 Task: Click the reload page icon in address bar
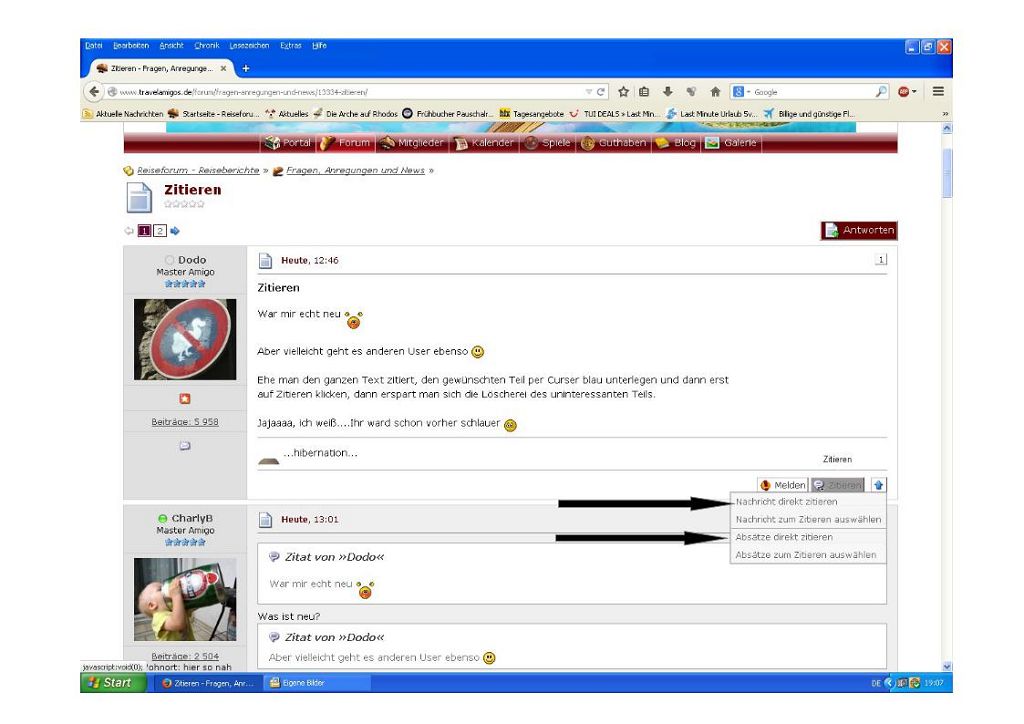pyautogui.click(x=601, y=92)
